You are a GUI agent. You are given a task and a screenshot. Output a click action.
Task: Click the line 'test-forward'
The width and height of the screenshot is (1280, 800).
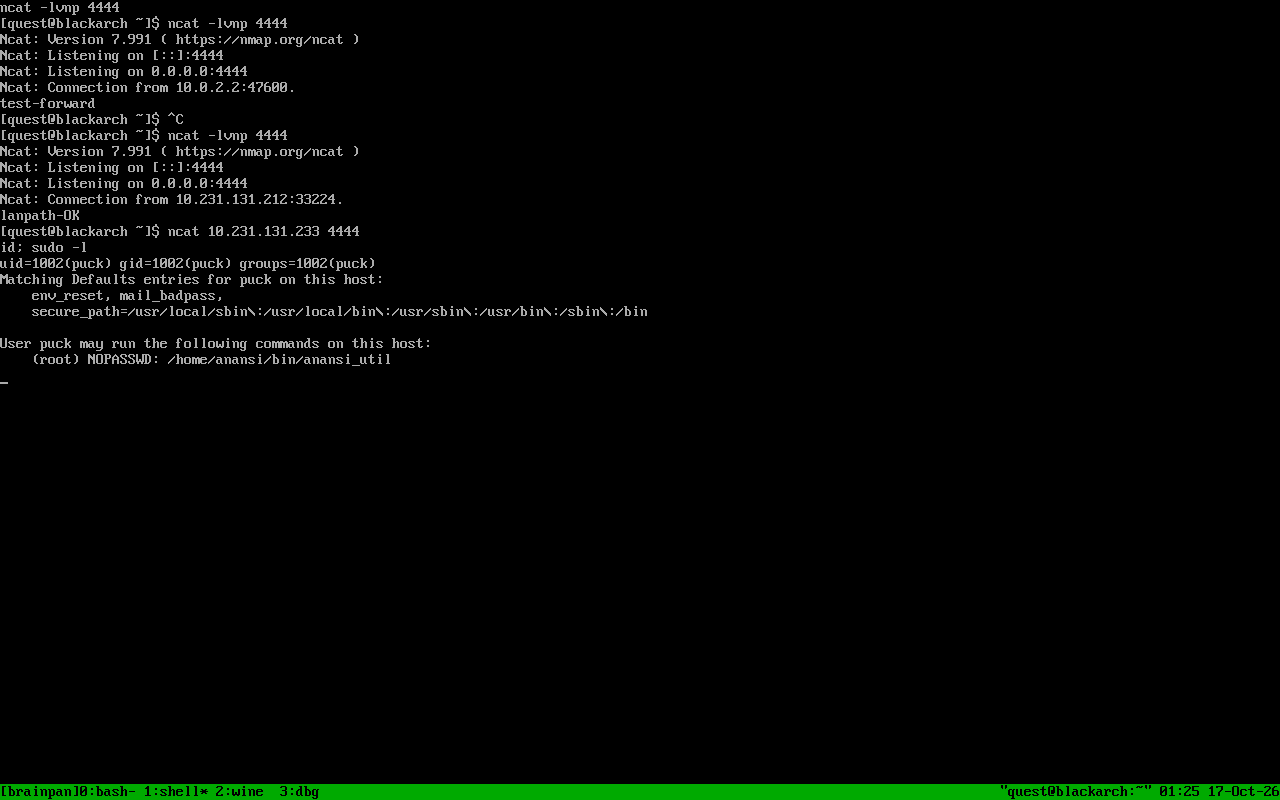click(48, 104)
